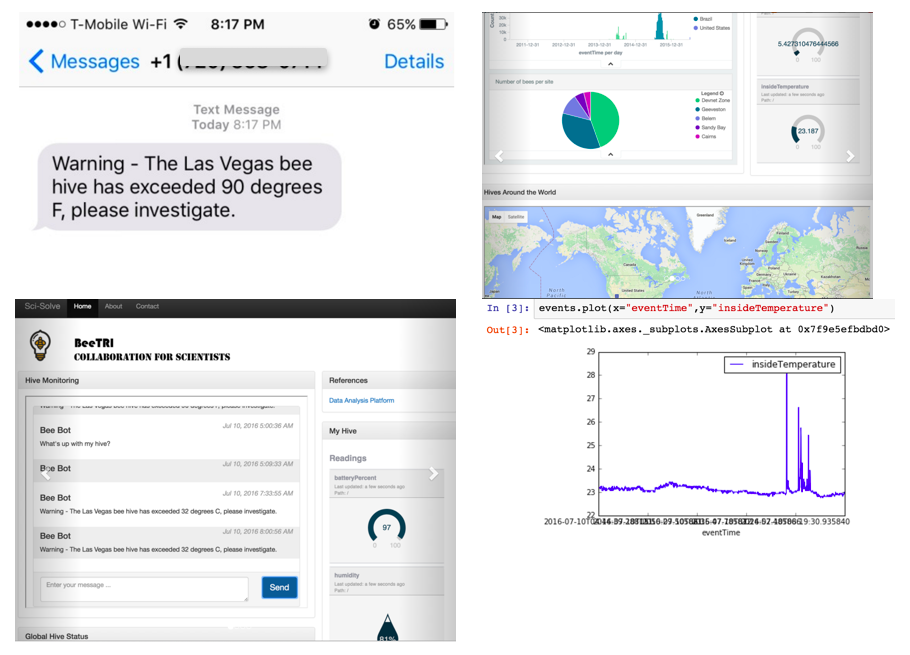This screenshot has height=655, width=910.
Task: Toggle the Cairns legend swatch
Action: click(x=697, y=136)
